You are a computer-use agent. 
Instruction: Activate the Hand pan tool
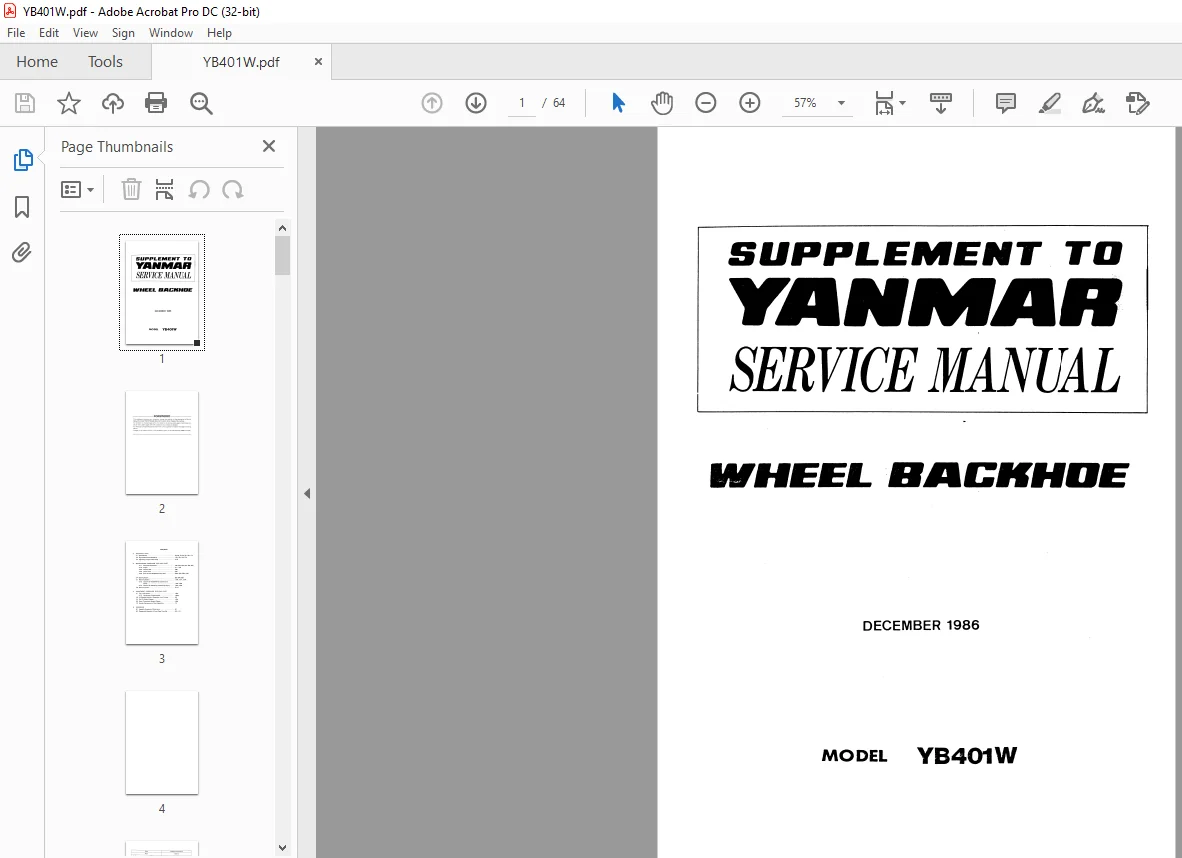662,103
